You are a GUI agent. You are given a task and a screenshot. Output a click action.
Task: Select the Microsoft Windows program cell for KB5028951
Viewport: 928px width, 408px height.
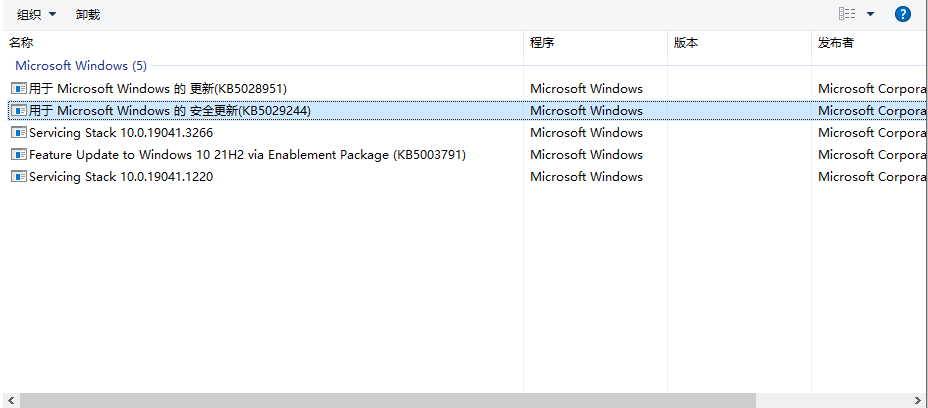[x=586, y=89]
